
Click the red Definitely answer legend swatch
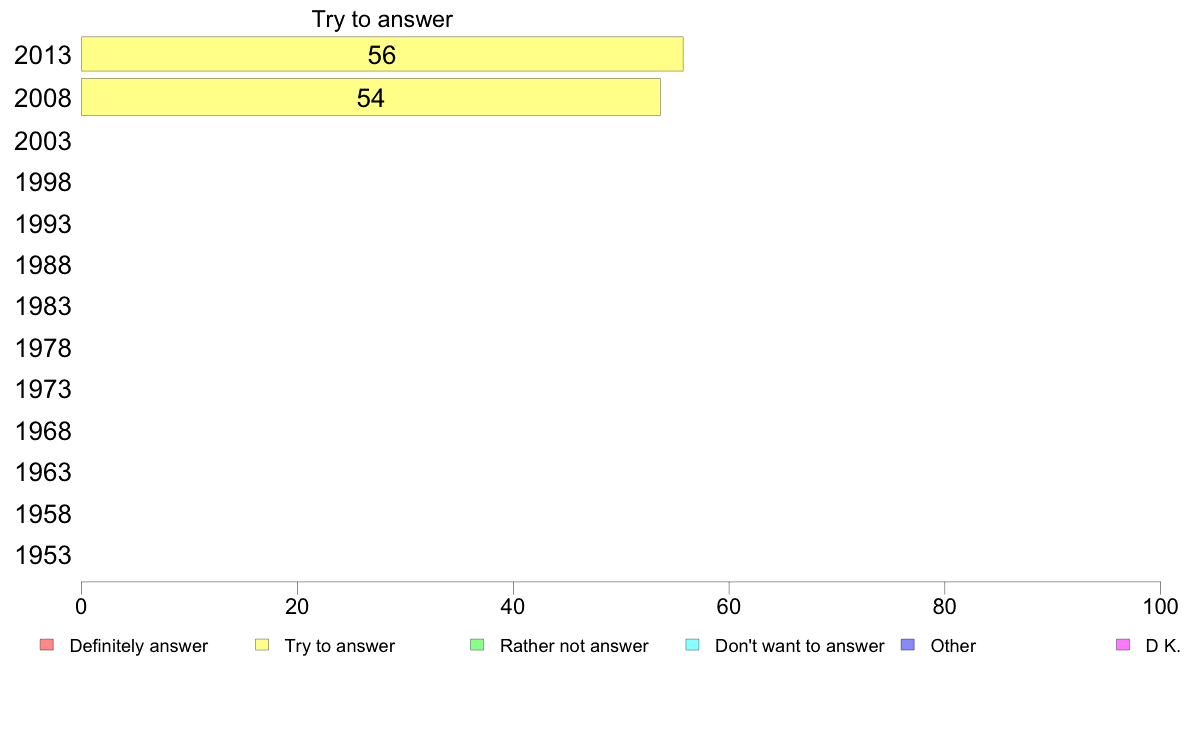point(46,645)
